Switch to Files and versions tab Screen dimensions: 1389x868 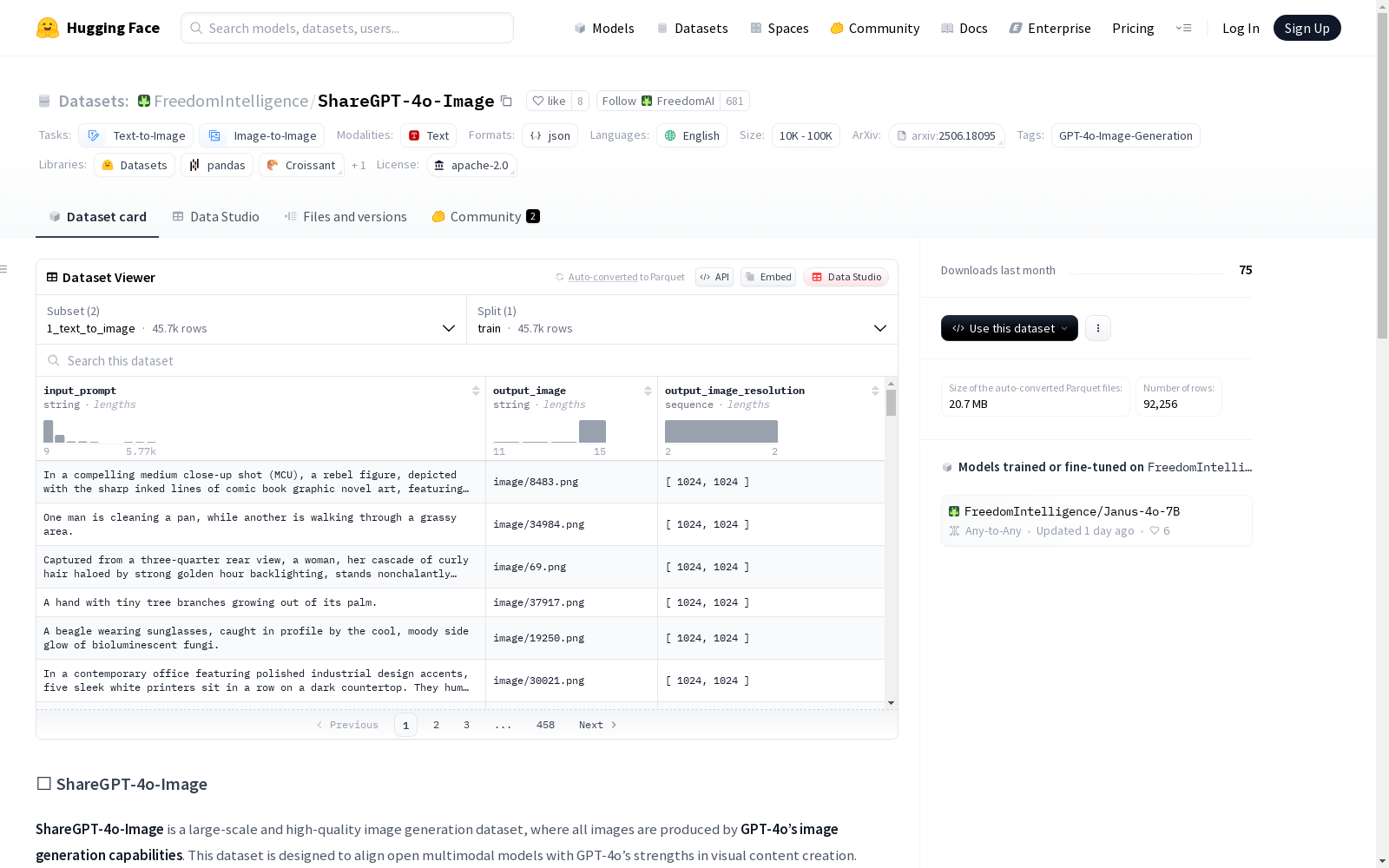pyautogui.click(x=346, y=217)
